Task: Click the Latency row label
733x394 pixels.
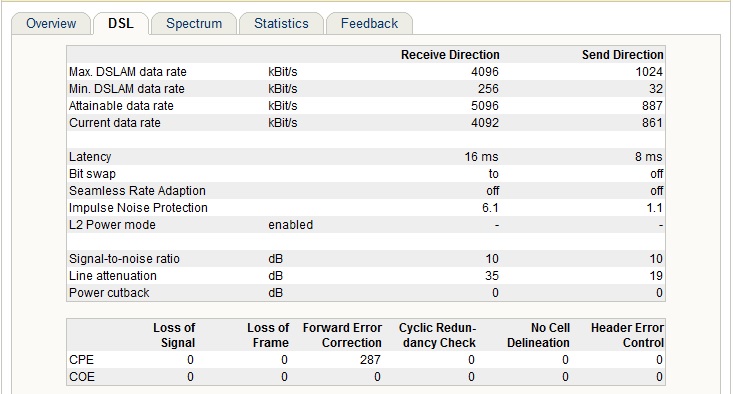Action: coord(90,157)
